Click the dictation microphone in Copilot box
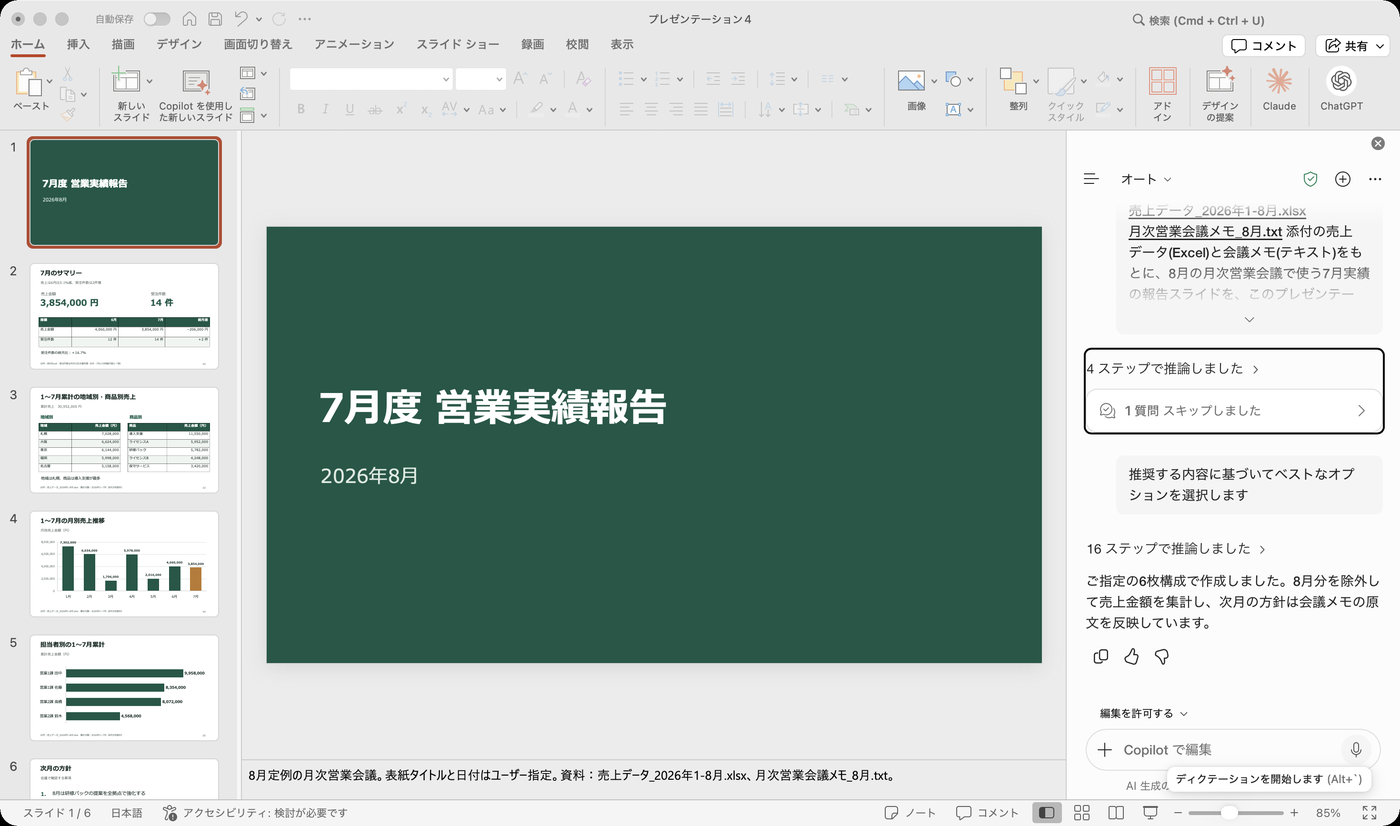This screenshot has height=826, width=1400. coord(1356,749)
